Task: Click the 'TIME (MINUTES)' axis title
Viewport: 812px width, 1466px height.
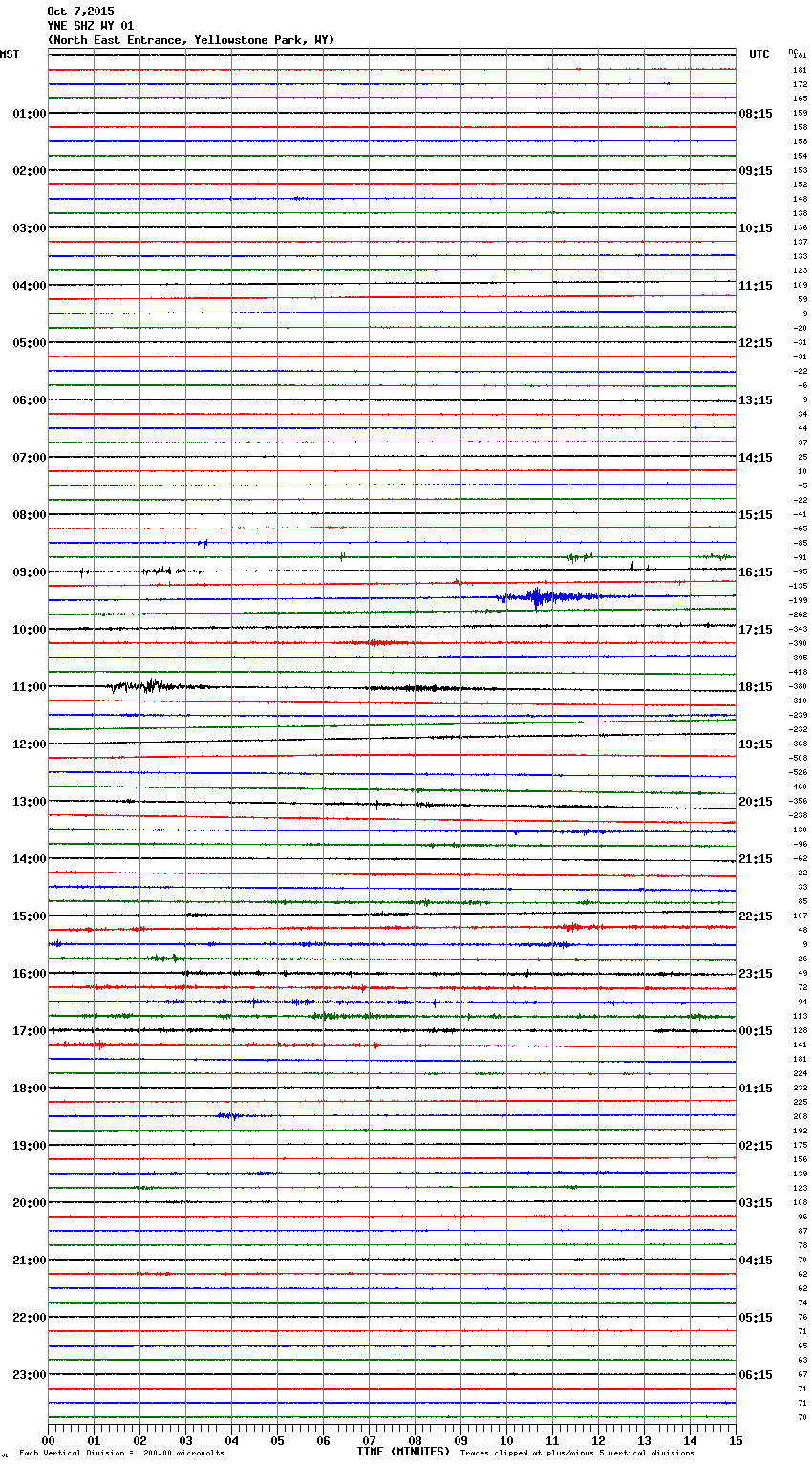Action: tap(403, 1452)
